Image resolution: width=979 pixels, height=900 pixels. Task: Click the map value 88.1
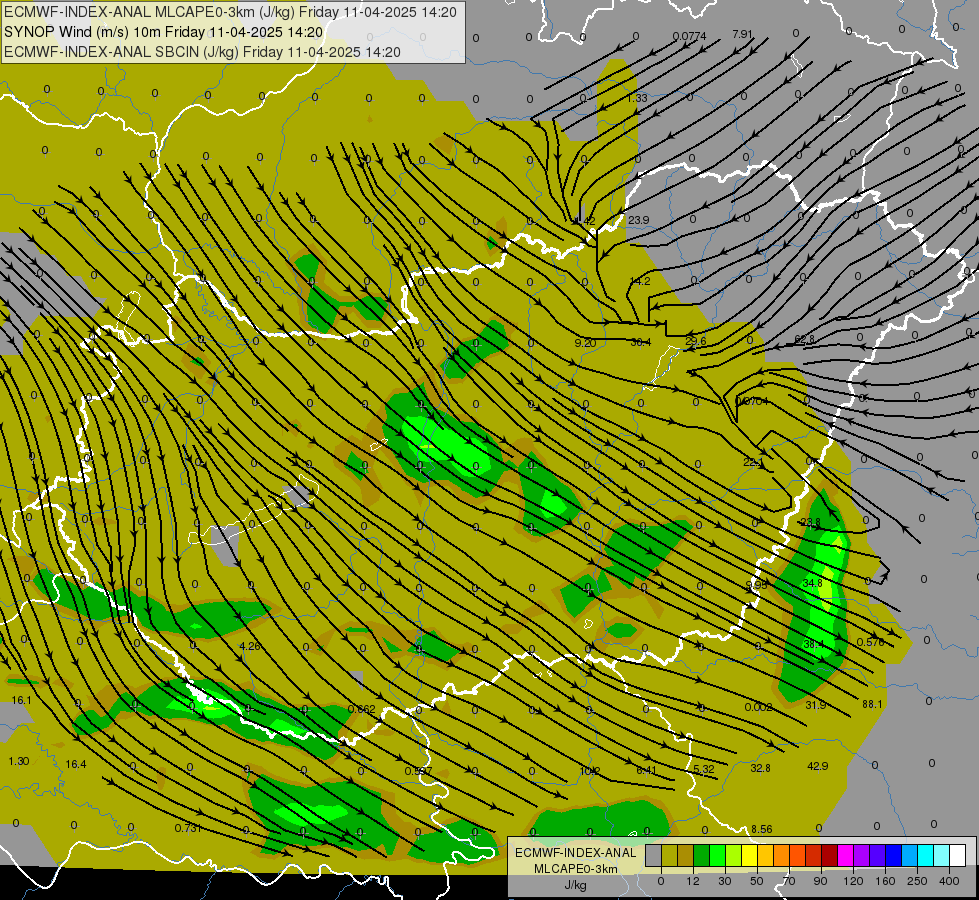872,705
